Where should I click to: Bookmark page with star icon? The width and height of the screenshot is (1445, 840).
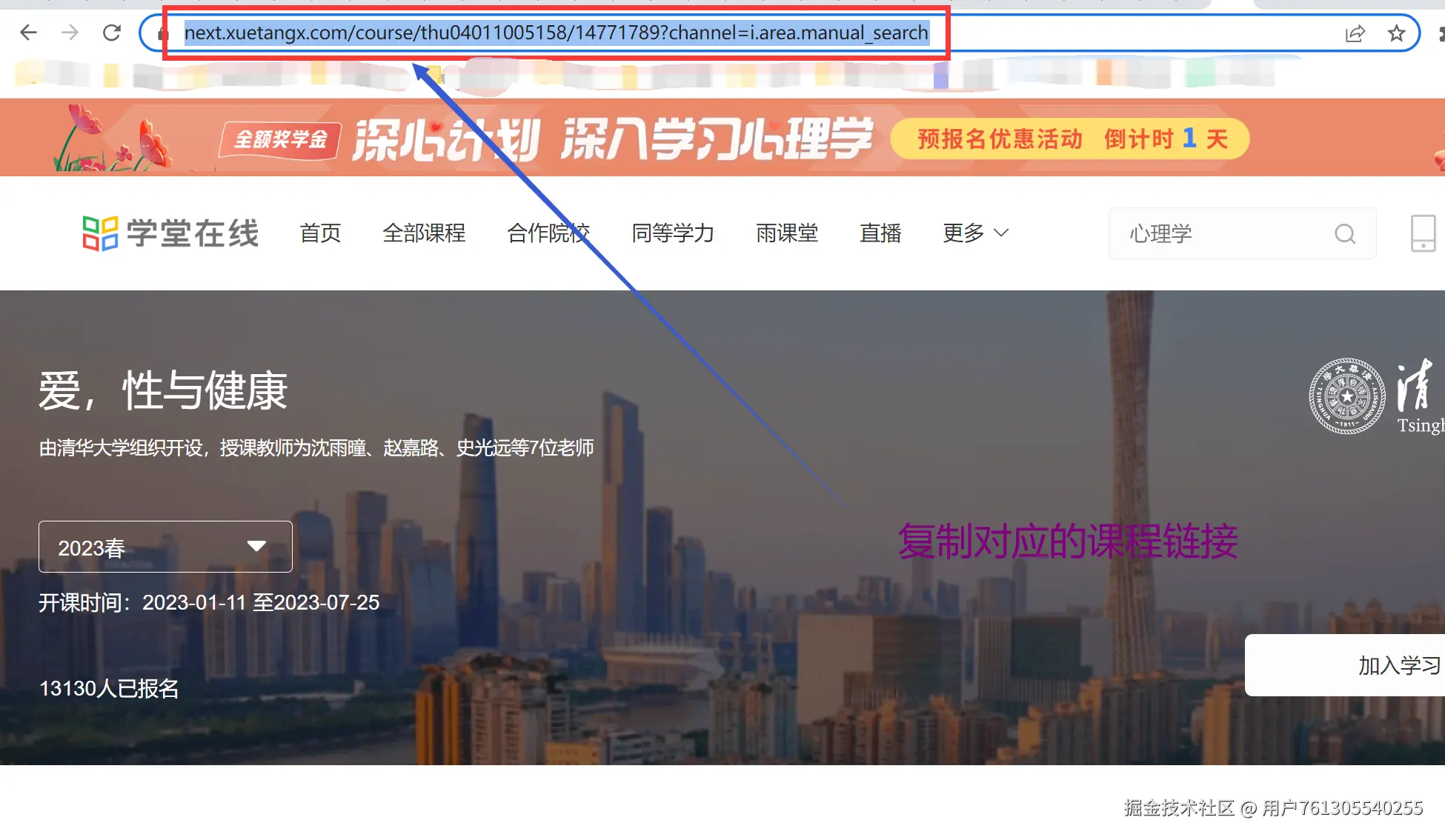(x=1396, y=33)
